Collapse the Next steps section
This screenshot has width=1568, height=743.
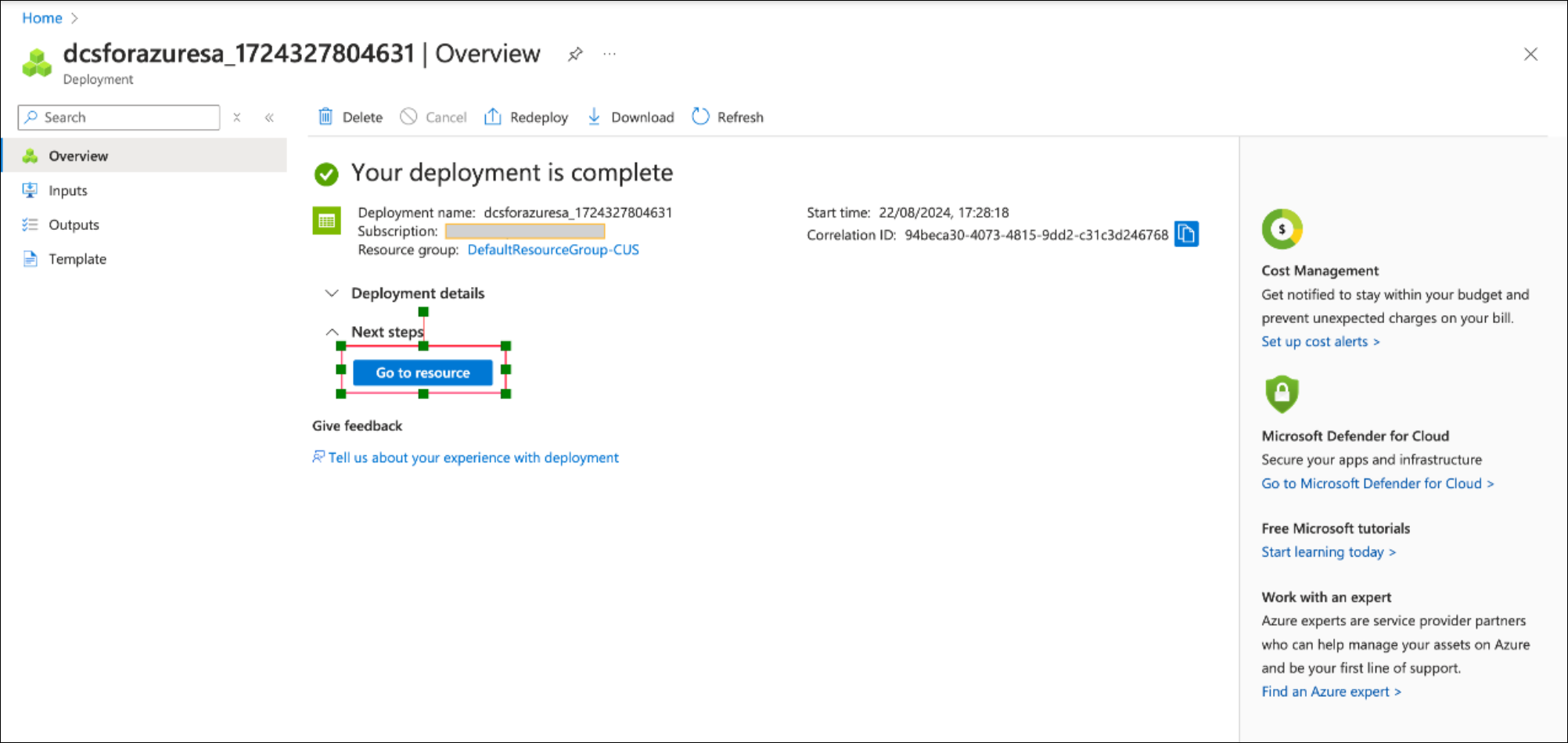pos(332,332)
